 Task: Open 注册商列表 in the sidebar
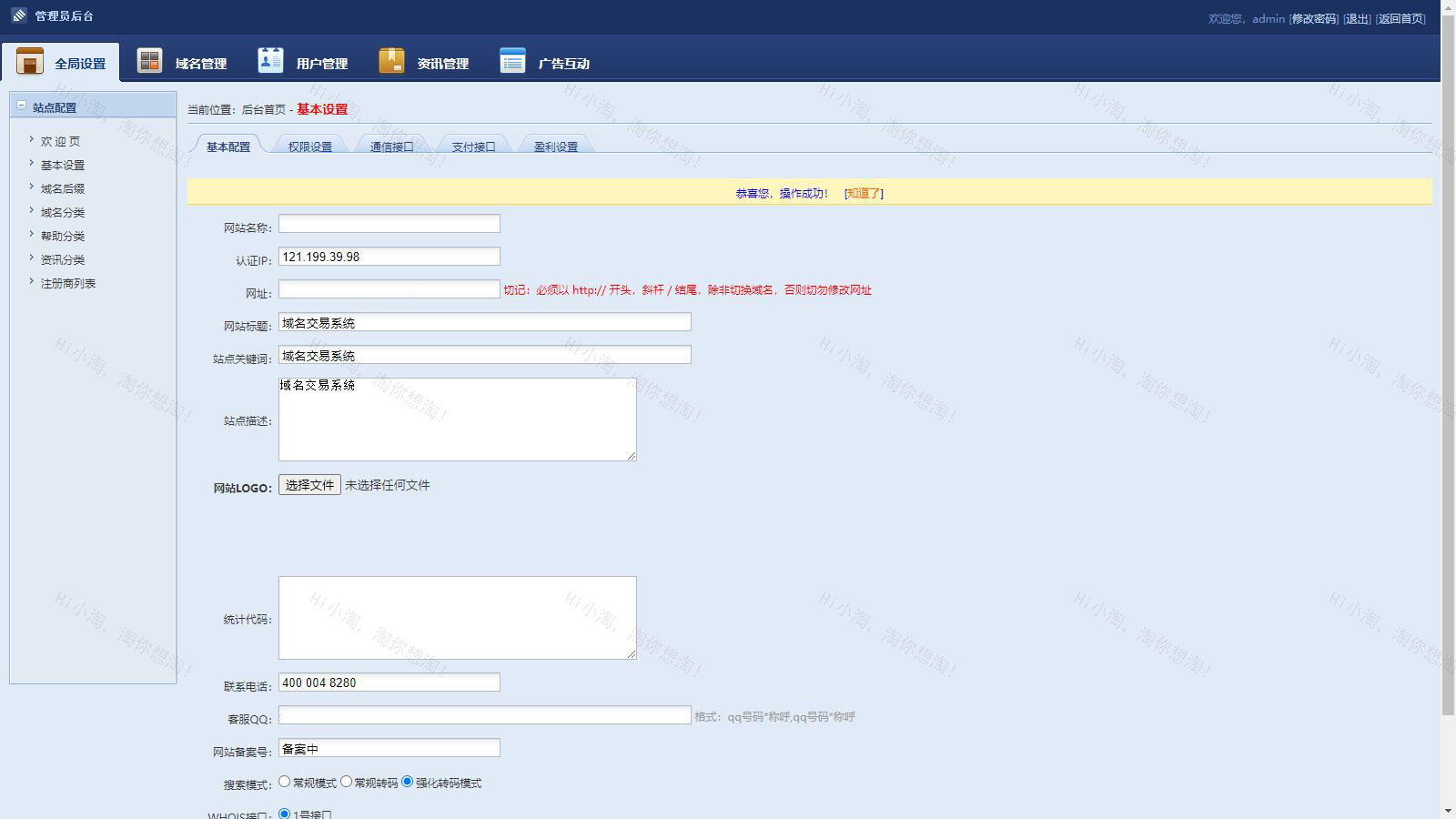click(68, 283)
